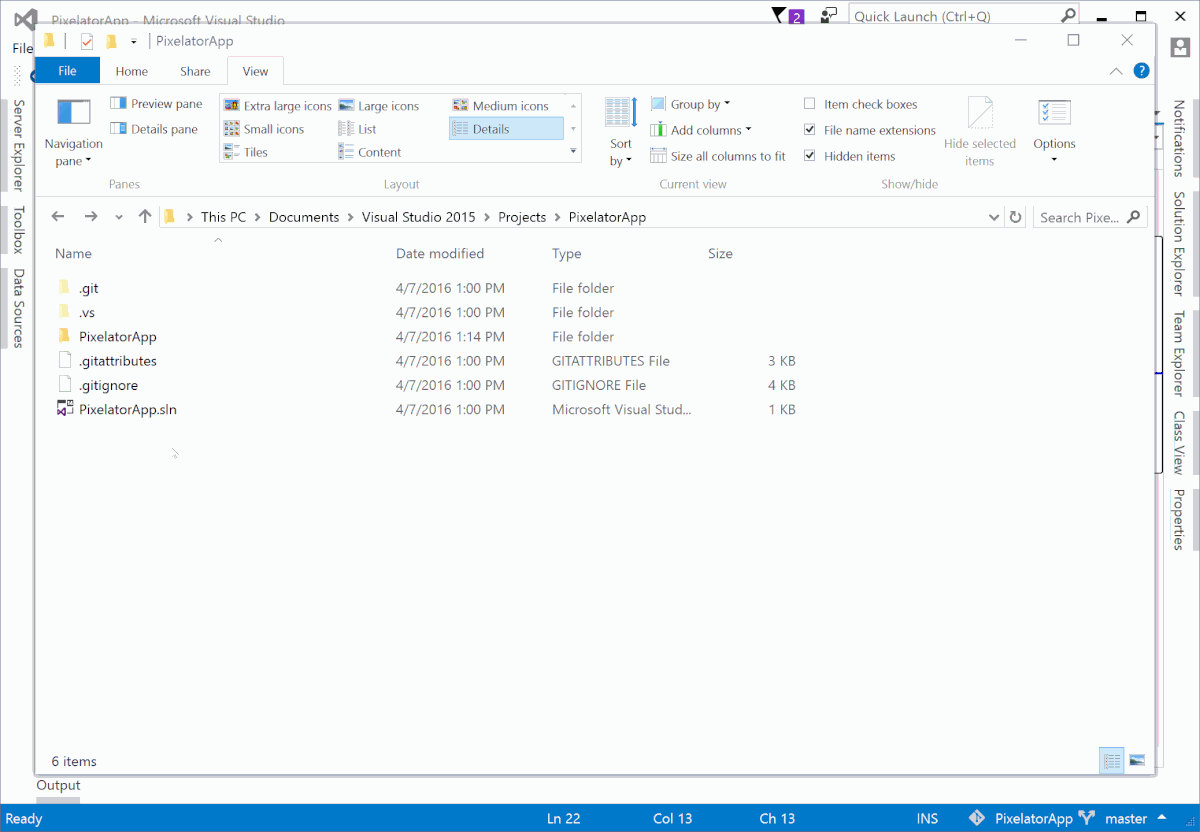Click the Visual Studio feedback icon
This screenshot has width=1200, height=832.
coord(828,16)
